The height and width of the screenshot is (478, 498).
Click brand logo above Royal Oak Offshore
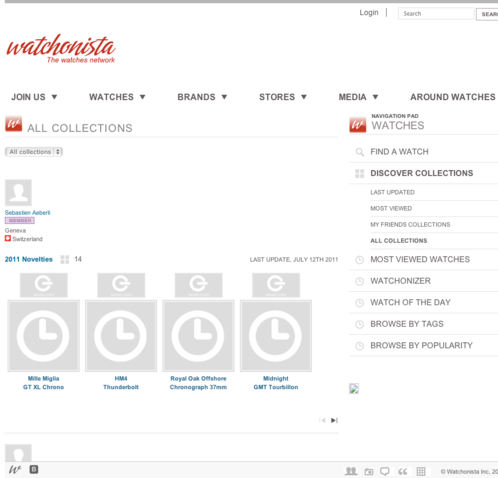click(x=199, y=285)
